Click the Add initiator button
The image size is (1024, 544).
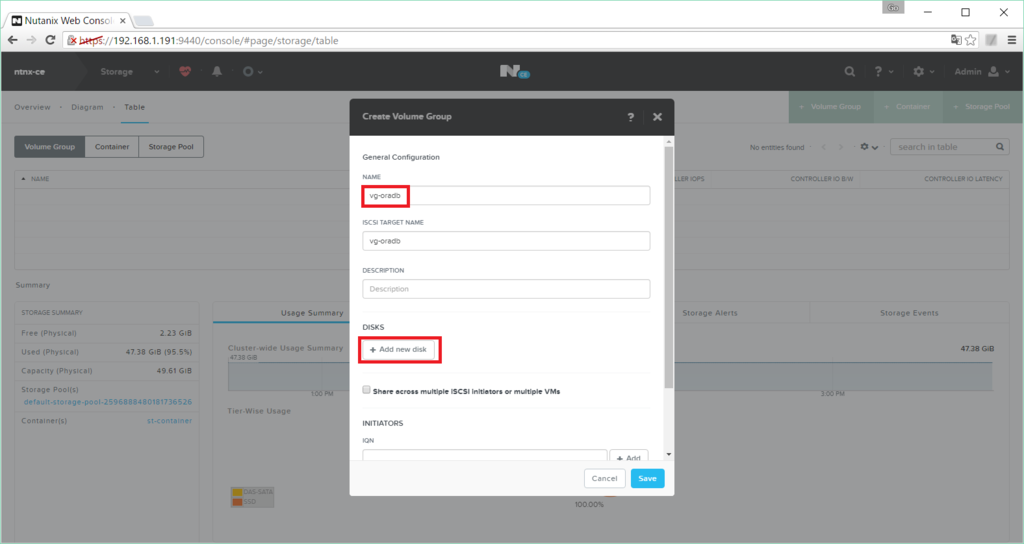629,455
